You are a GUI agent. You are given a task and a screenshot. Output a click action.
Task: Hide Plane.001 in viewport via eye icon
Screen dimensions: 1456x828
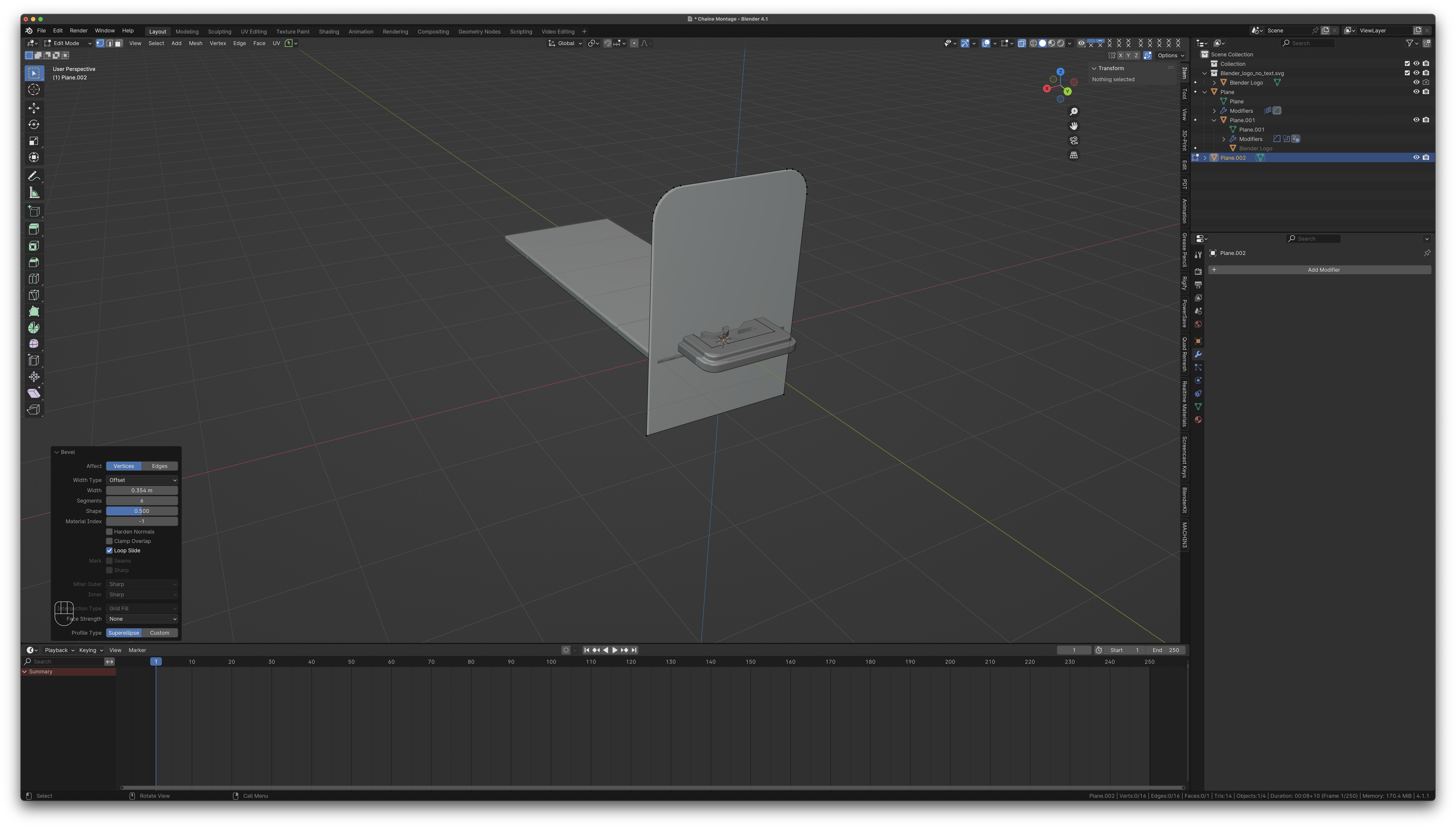(x=1416, y=120)
